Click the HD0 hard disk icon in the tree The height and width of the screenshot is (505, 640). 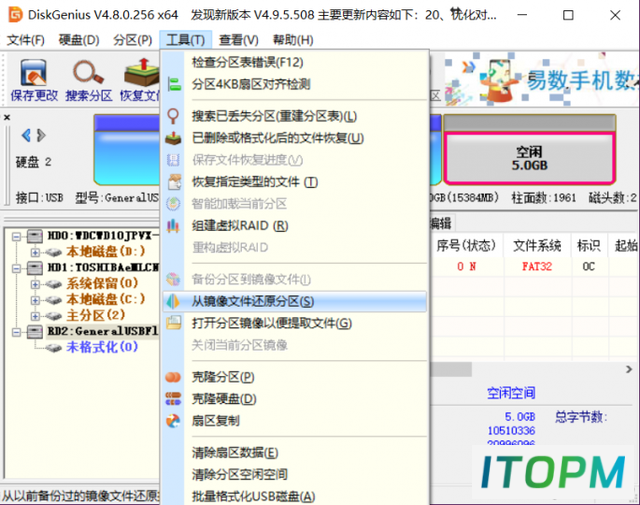point(35,236)
